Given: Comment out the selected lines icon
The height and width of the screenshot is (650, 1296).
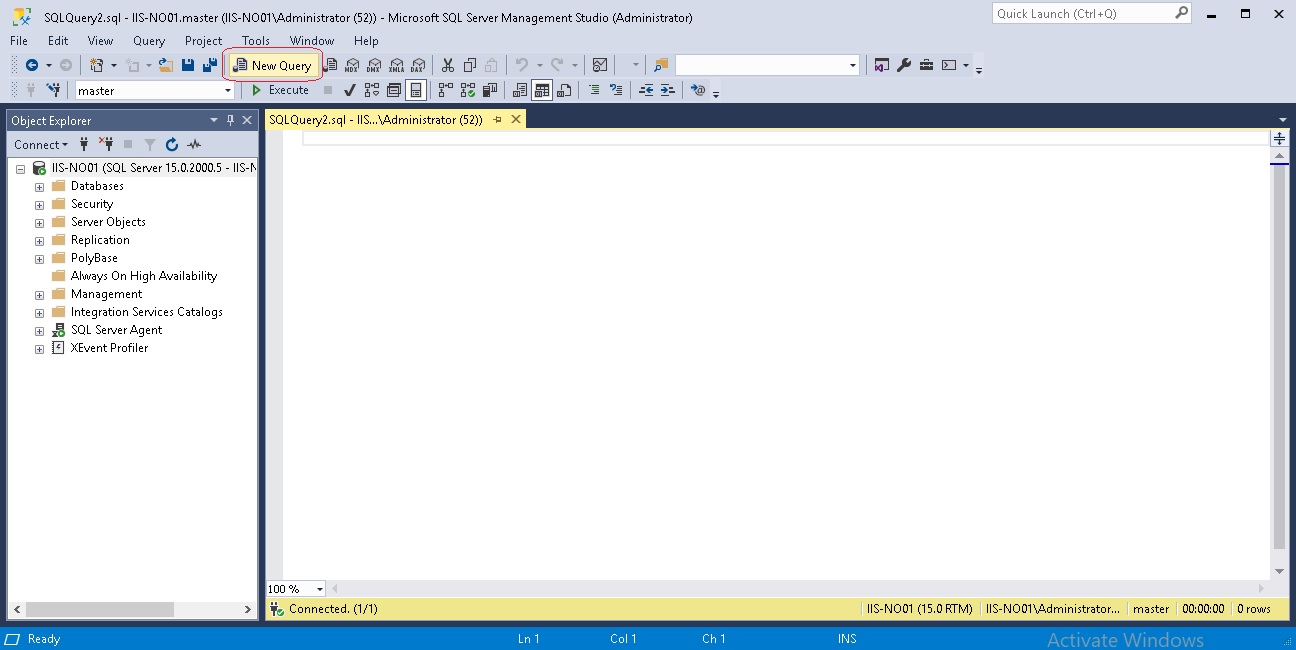Looking at the screenshot, I should click(593, 90).
